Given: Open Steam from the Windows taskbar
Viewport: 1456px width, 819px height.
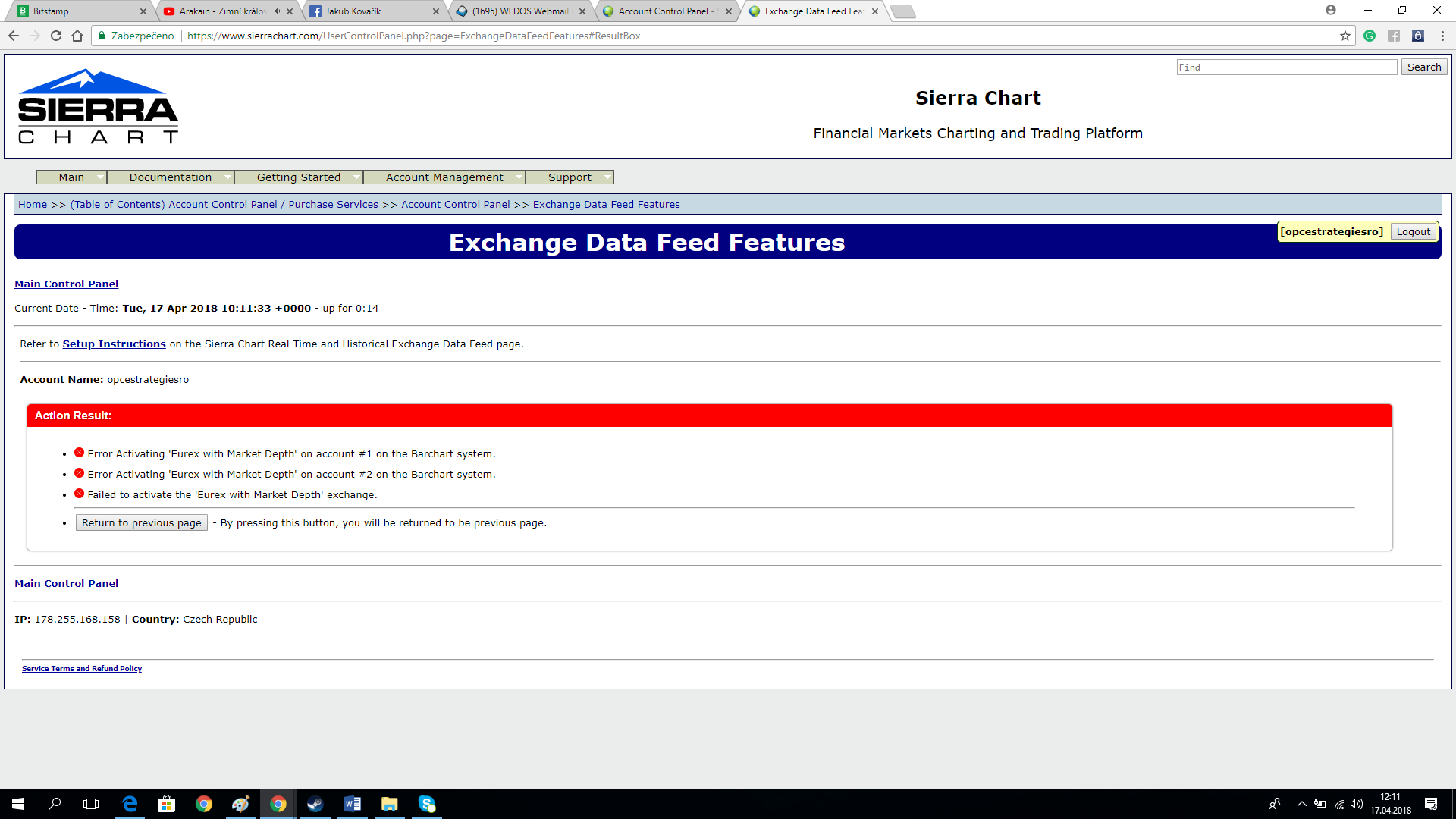Looking at the screenshot, I should (x=315, y=804).
